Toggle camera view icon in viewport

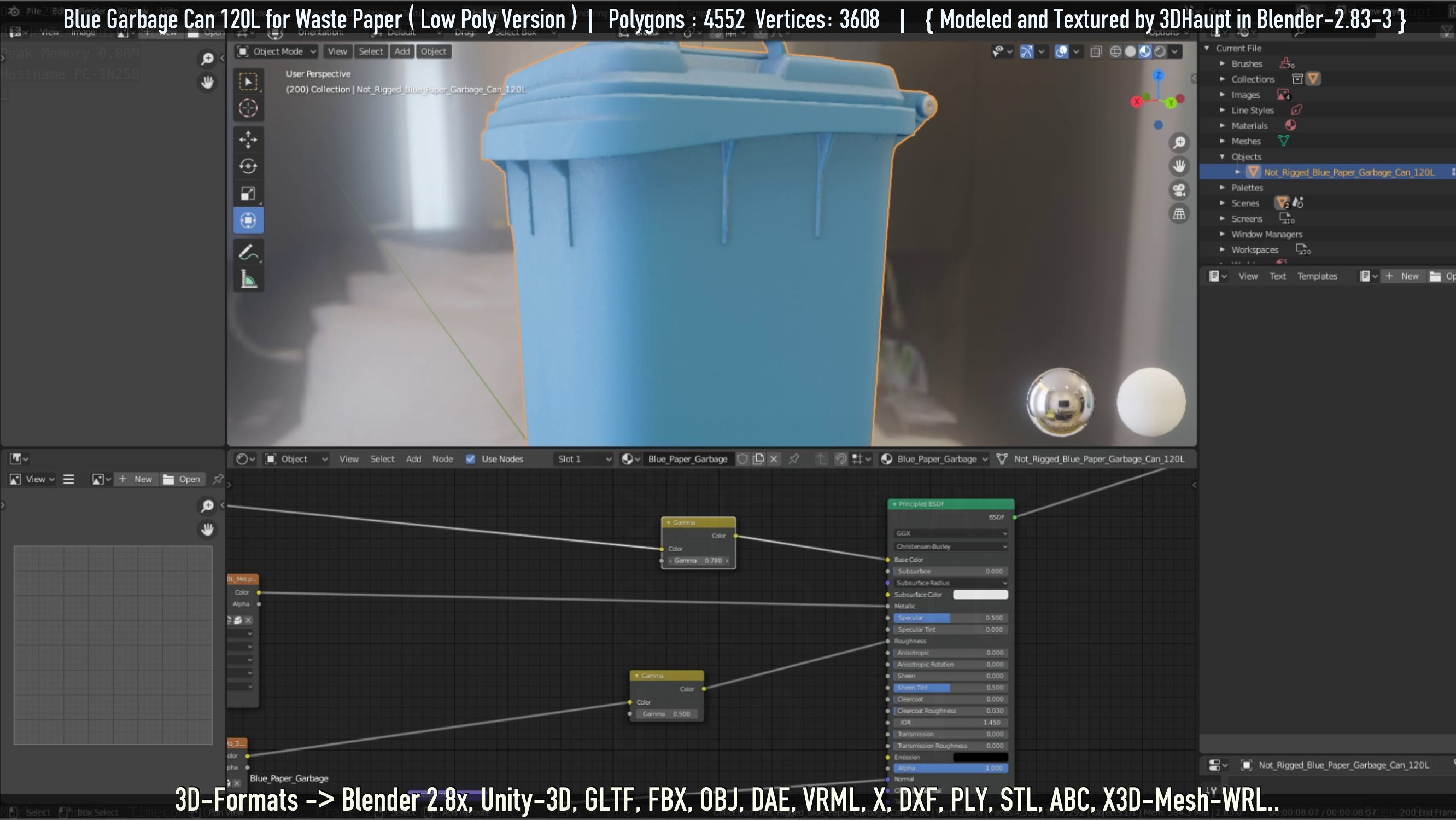pos(1179,190)
